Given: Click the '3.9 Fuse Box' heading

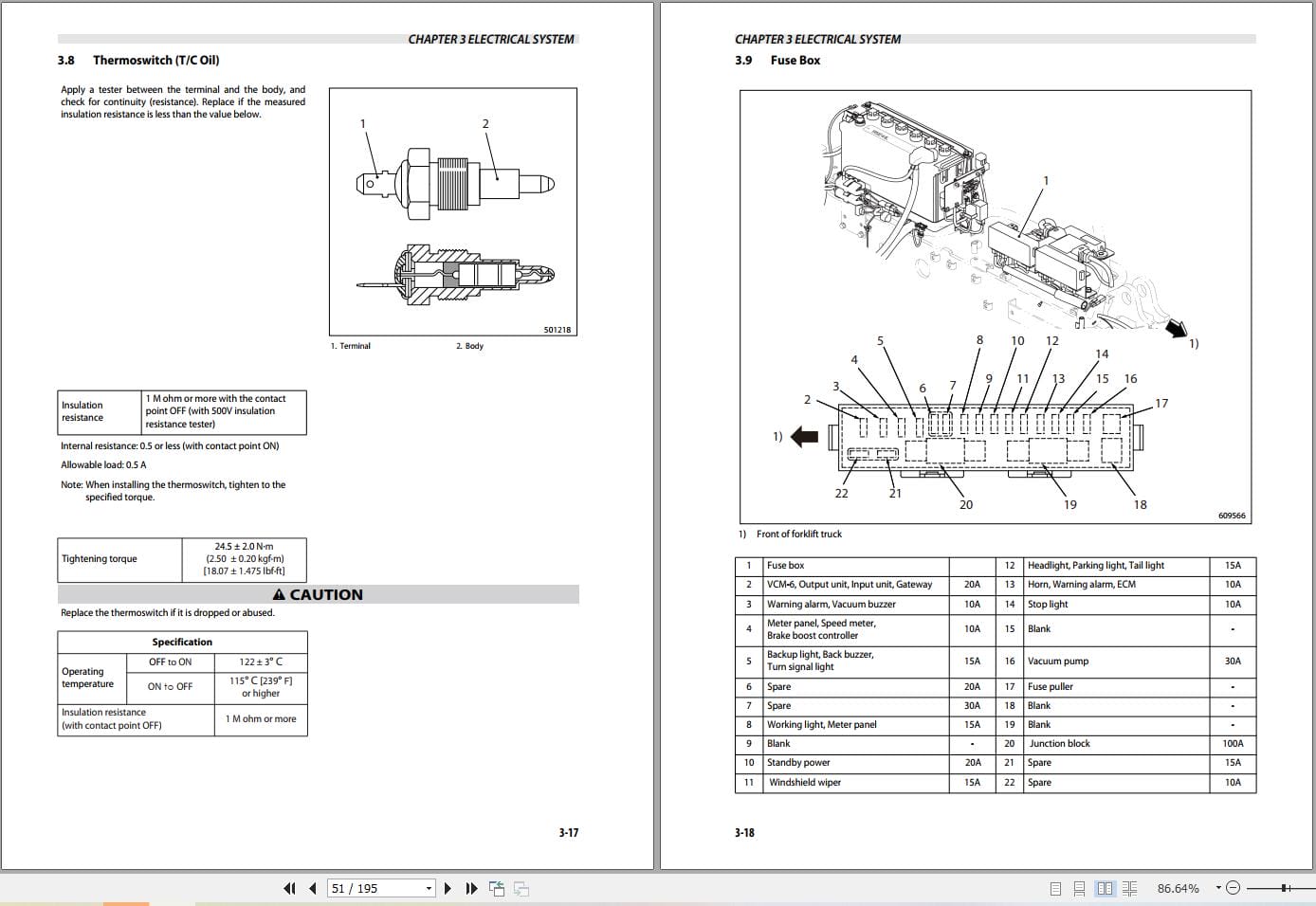Looking at the screenshot, I should tap(777, 60).
